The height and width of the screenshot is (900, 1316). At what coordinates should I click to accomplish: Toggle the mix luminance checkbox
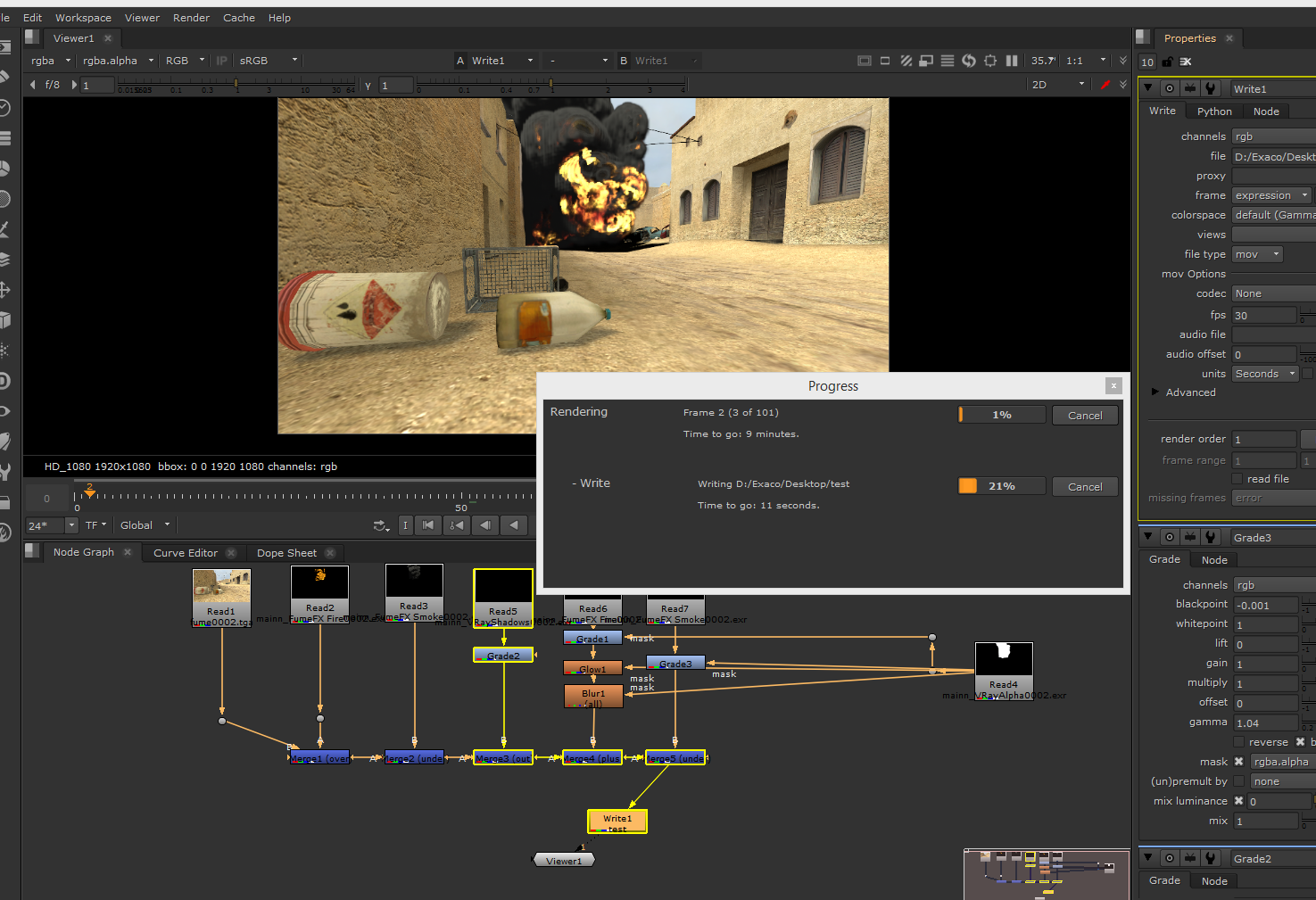coord(1238,801)
